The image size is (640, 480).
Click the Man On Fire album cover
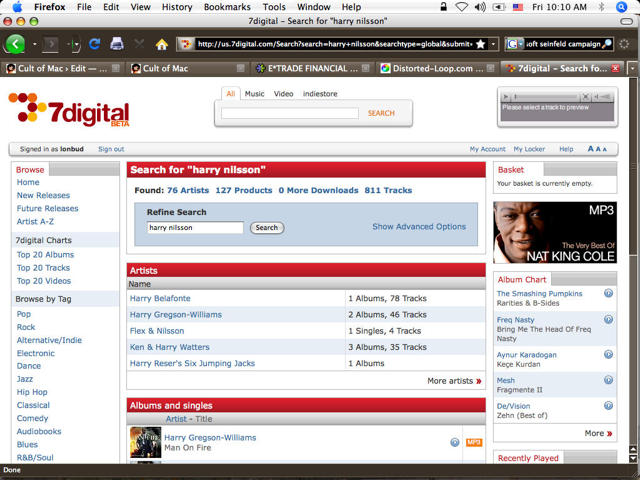click(x=145, y=442)
